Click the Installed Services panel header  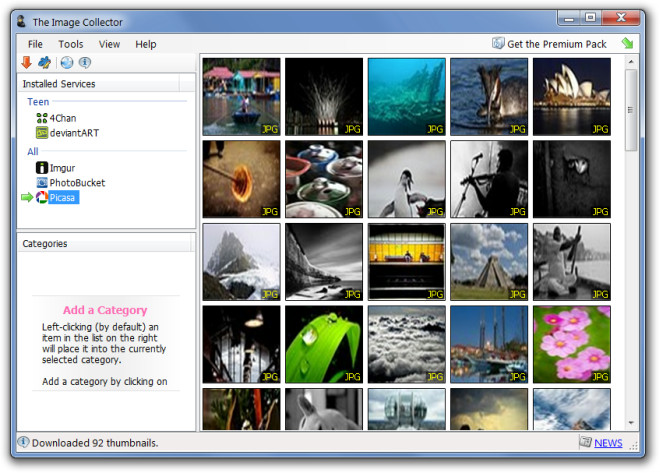click(106, 84)
